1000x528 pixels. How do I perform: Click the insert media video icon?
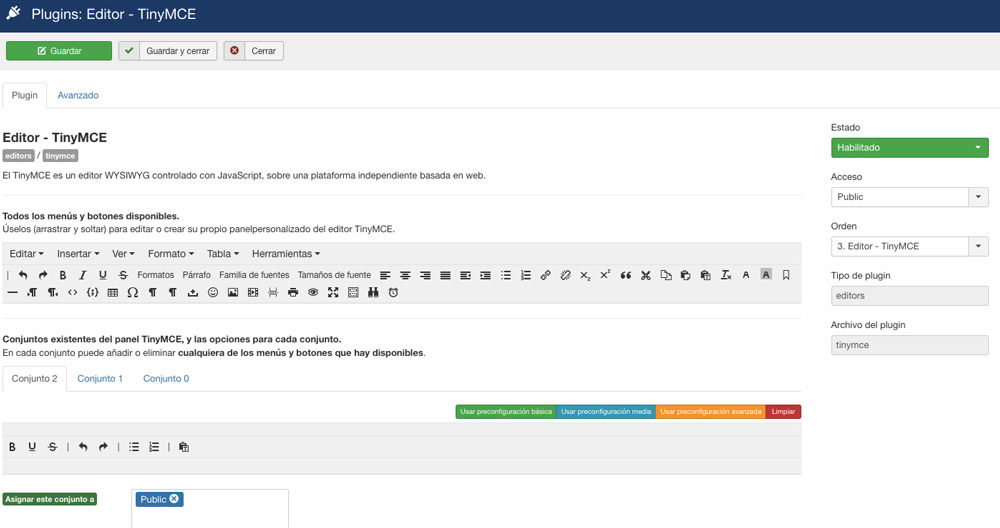(253, 292)
